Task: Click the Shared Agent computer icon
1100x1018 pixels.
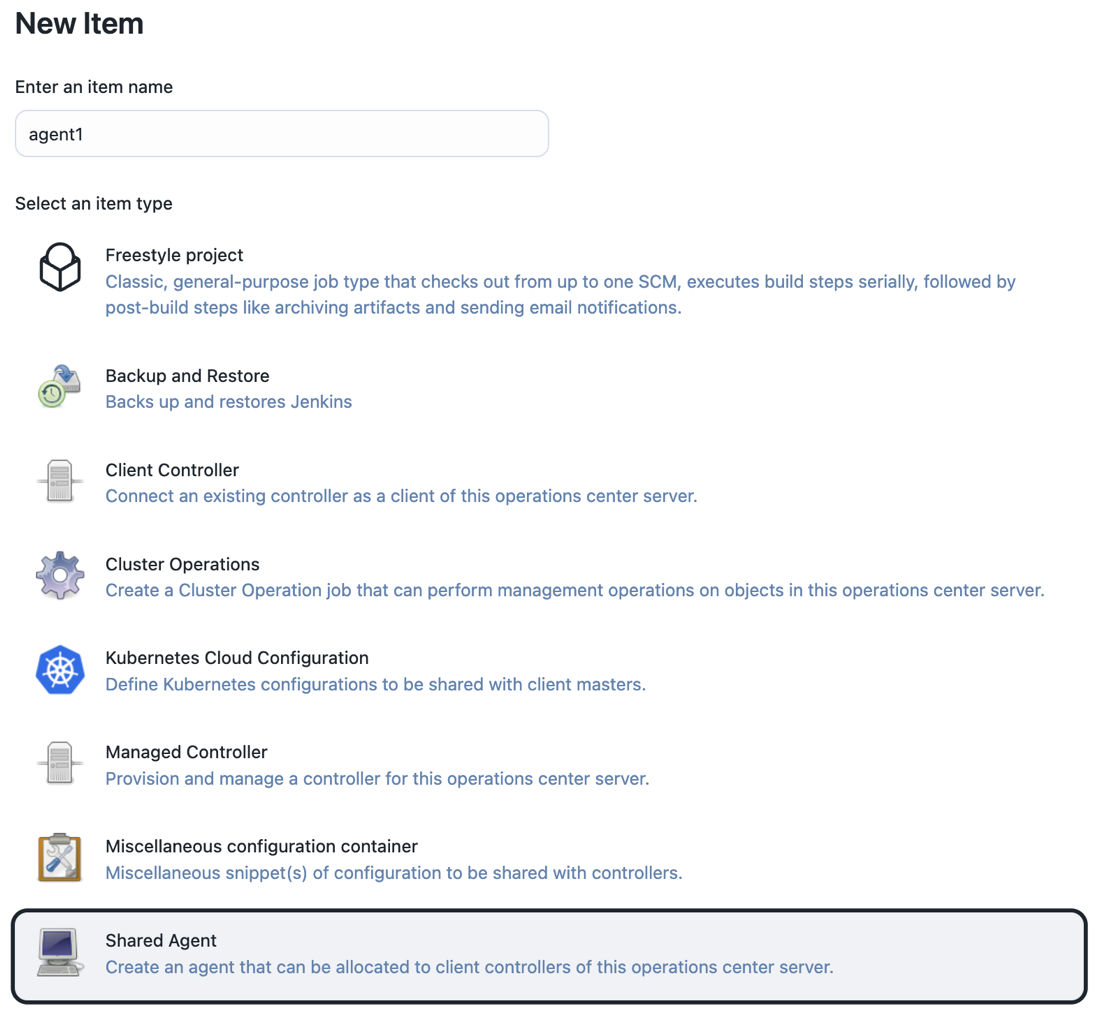Action: 59,952
